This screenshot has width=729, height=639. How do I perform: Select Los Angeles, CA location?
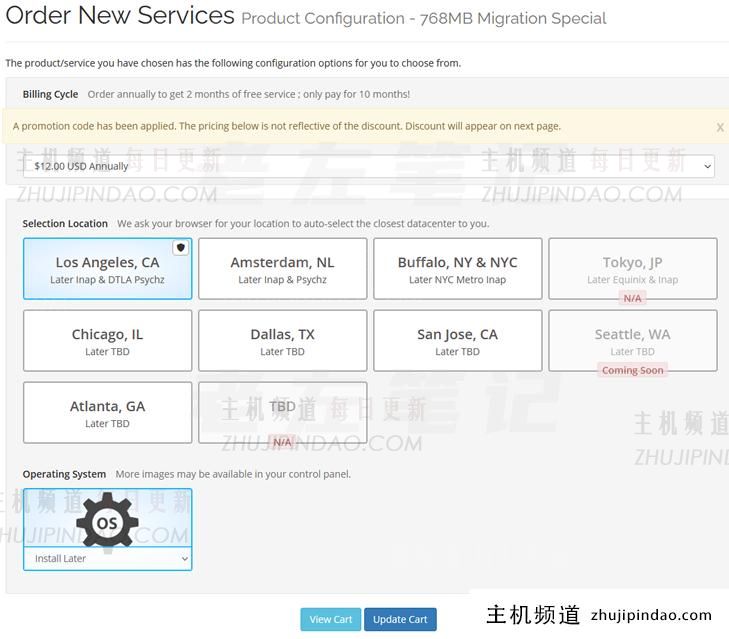pyautogui.click(x=107, y=269)
